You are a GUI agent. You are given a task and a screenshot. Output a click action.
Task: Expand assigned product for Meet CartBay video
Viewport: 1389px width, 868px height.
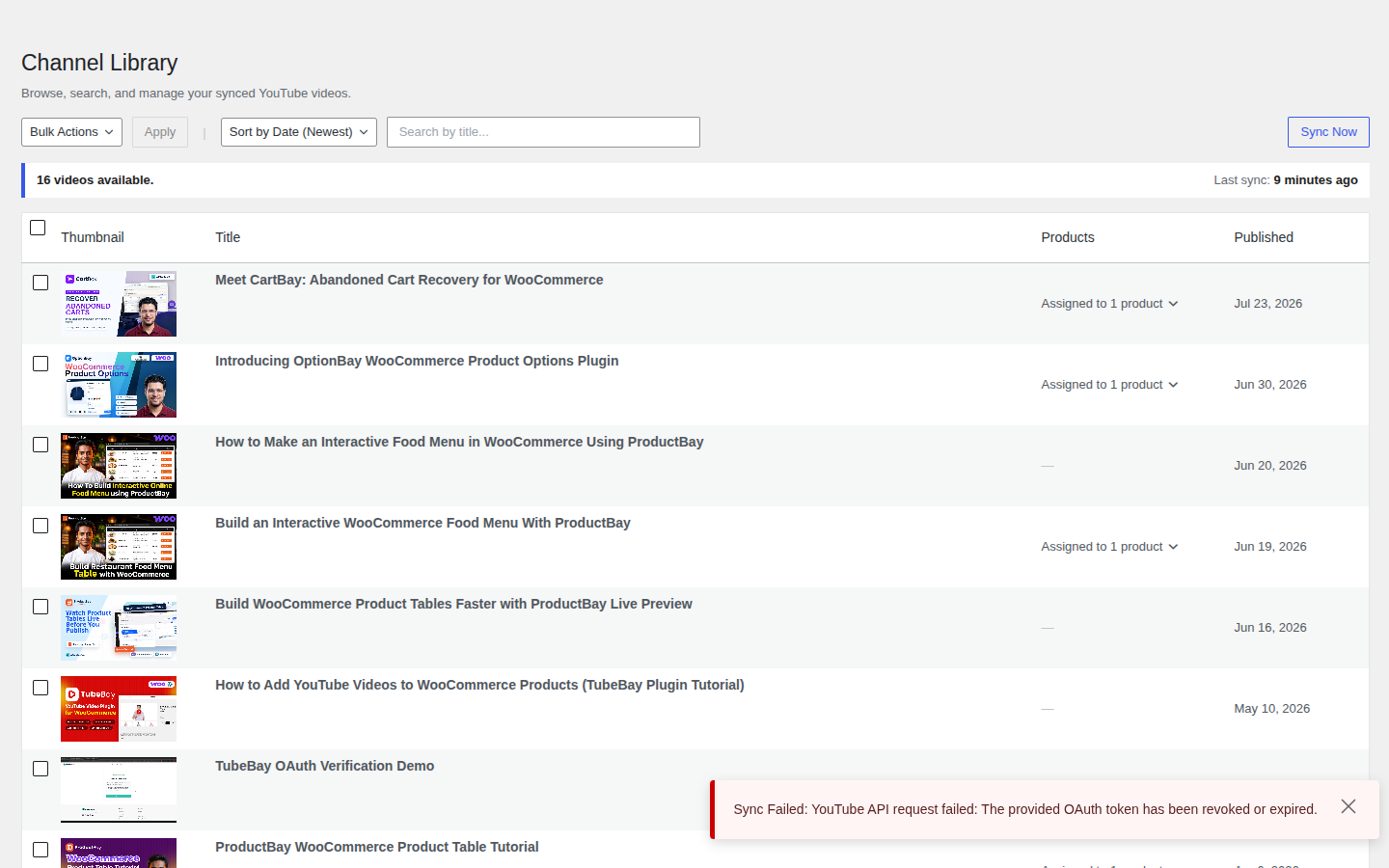click(x=1109, y=304)
